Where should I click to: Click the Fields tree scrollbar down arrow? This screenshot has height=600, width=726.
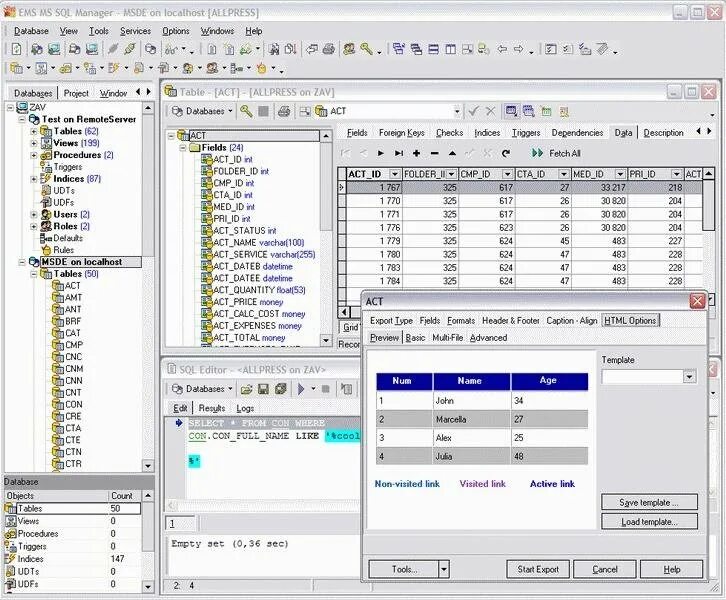click(x=326, y=341)
